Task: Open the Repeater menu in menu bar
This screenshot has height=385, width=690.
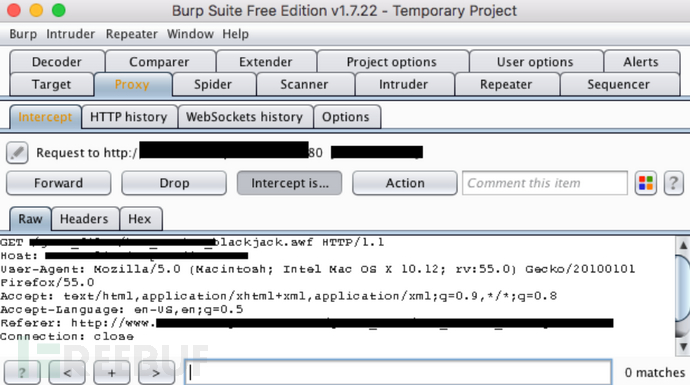Action: pyautogui.click(x=132, y=34)
